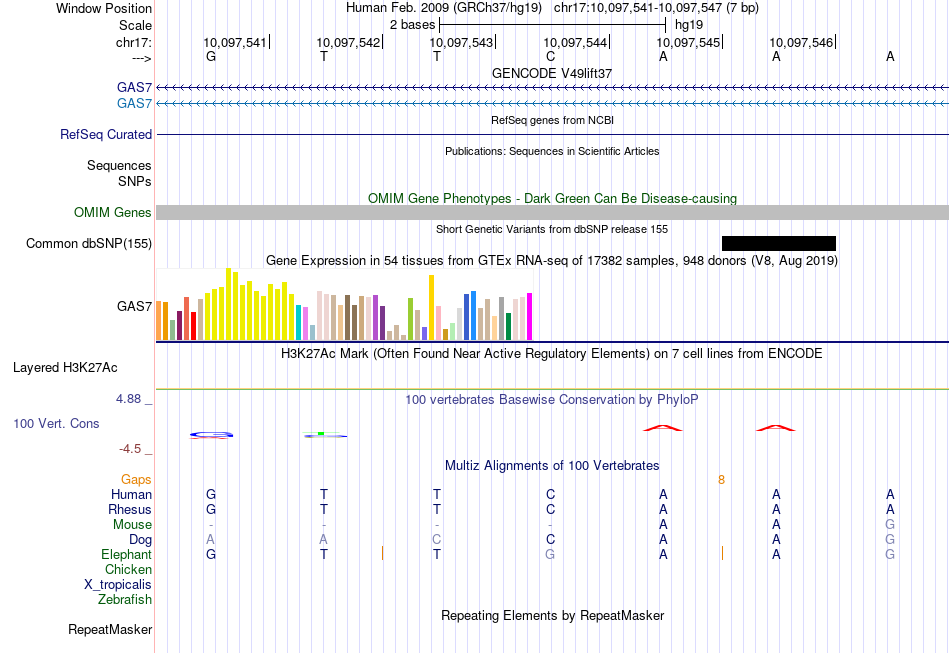Click the dark blue GAS7 GENCODE transcript label
The image size is (950, 653).
(x=135, y=87)
